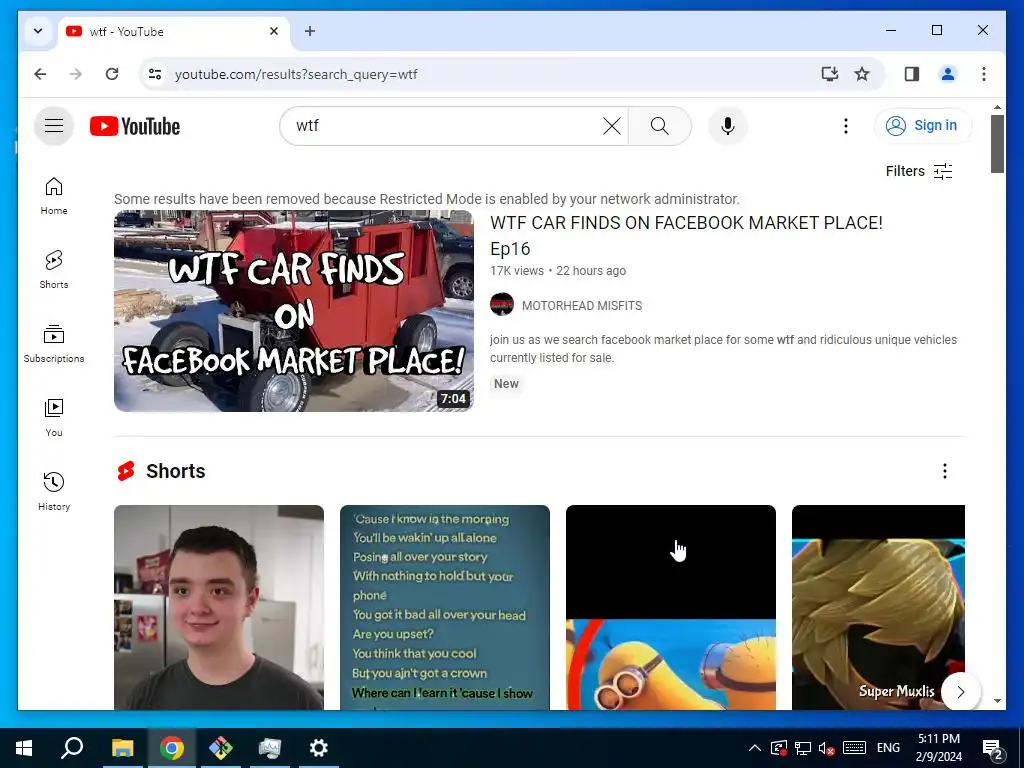Bookmark this page with the star
Screen dimensions: 1024x768
[x=862, y=74]
